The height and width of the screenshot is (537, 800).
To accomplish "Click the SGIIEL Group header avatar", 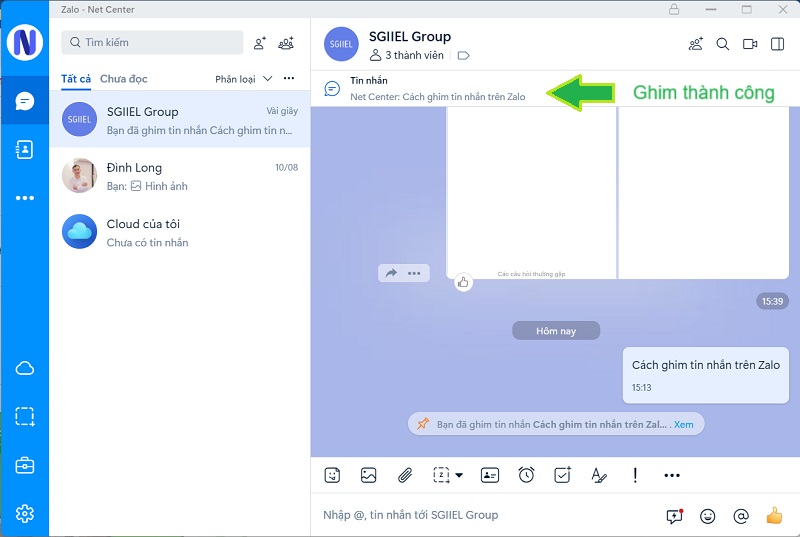I will [341, 44].
